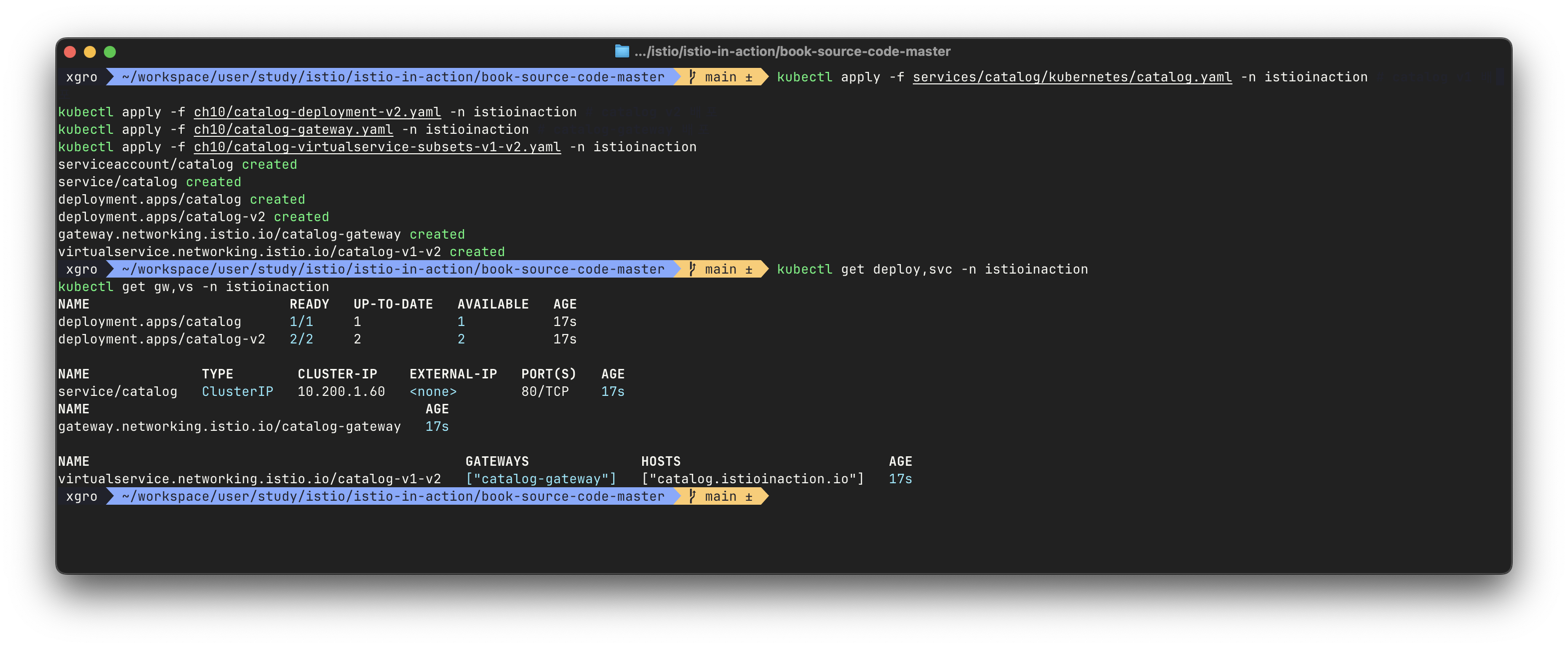Click the 80/TCP port value
This screenshot has width=1568, height=648.
(x=545, y=392)
